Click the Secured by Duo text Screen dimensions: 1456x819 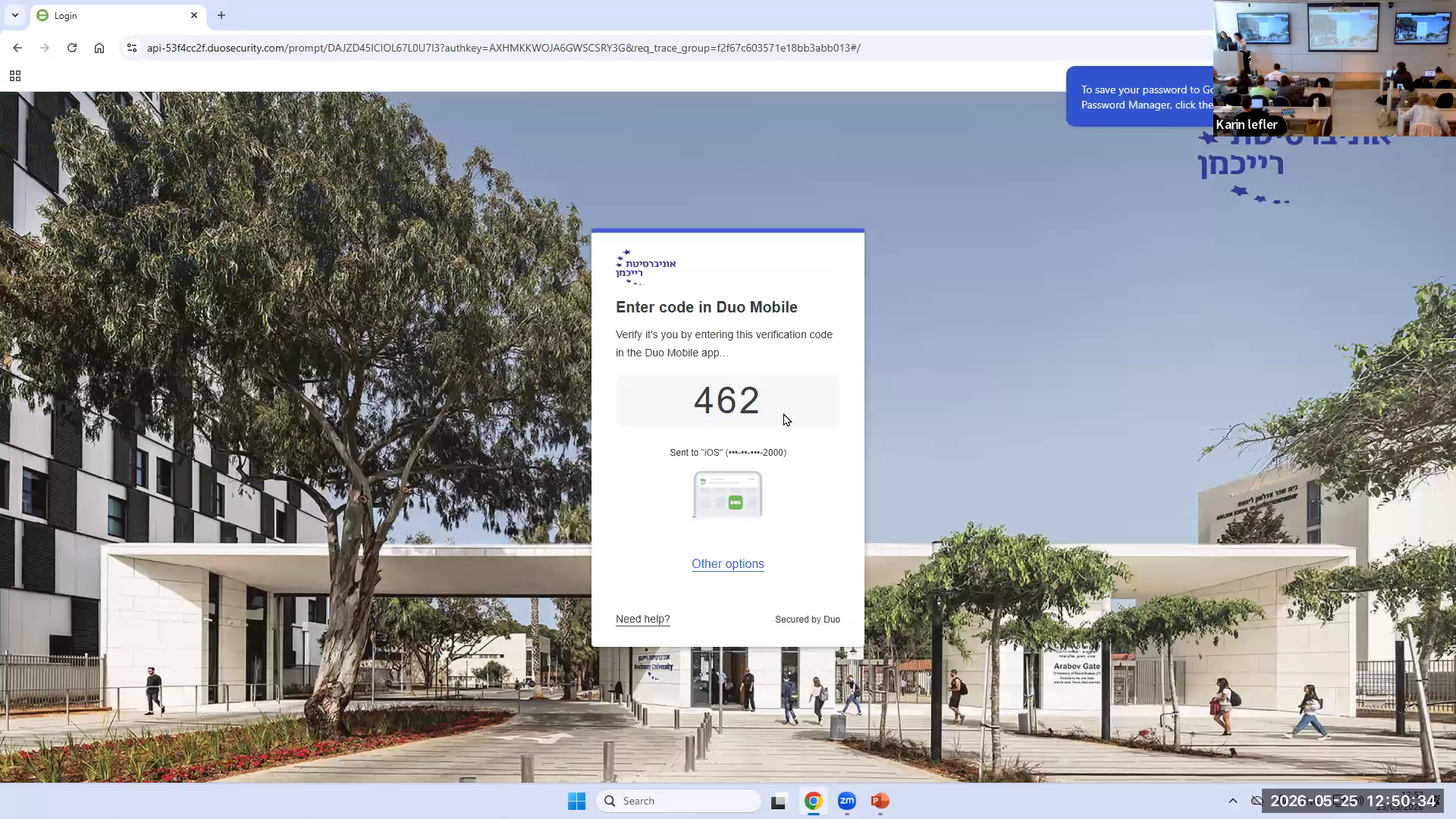point(808,620)
